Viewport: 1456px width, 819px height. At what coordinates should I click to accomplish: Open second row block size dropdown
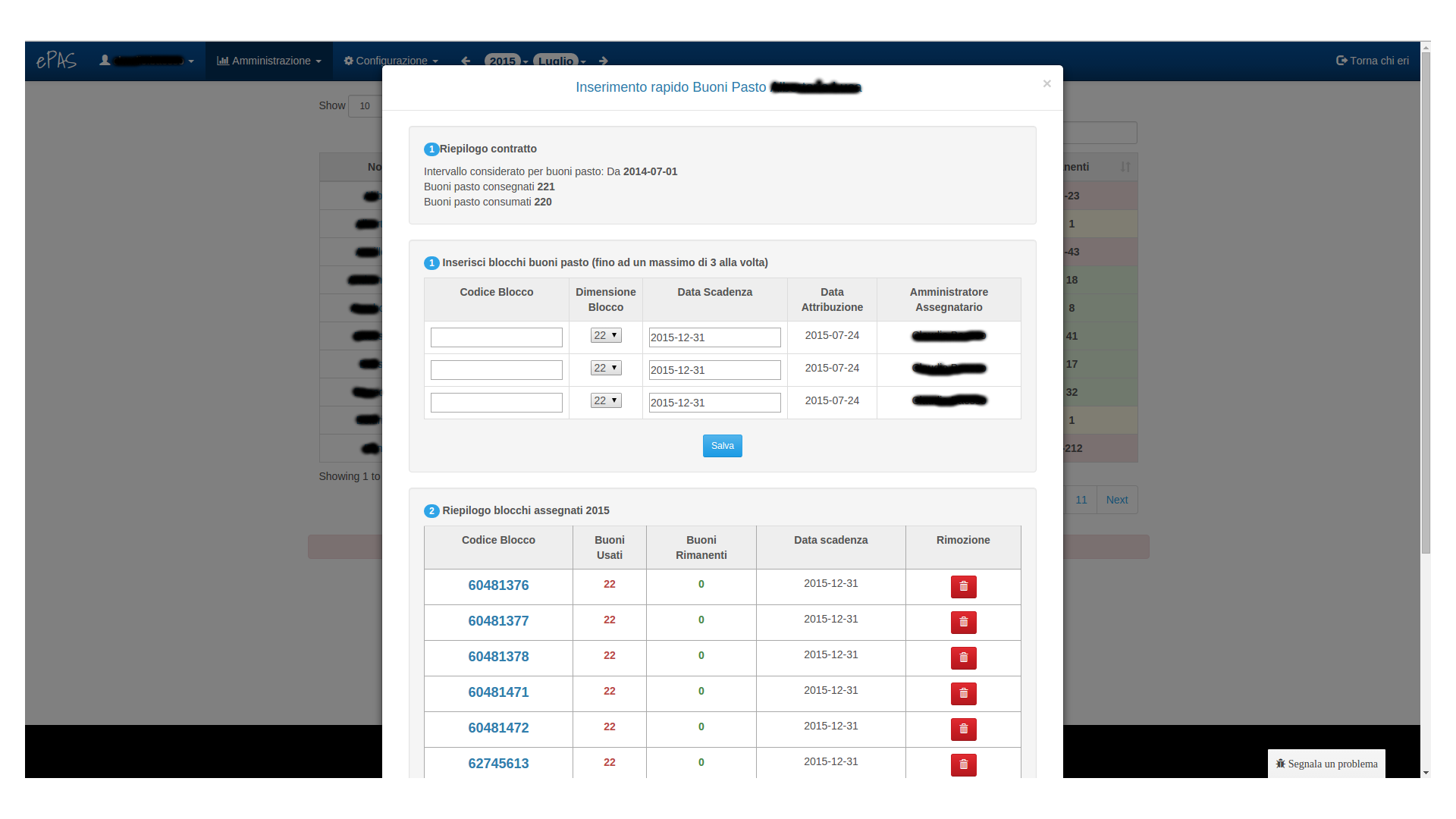[x=606, y=368]
